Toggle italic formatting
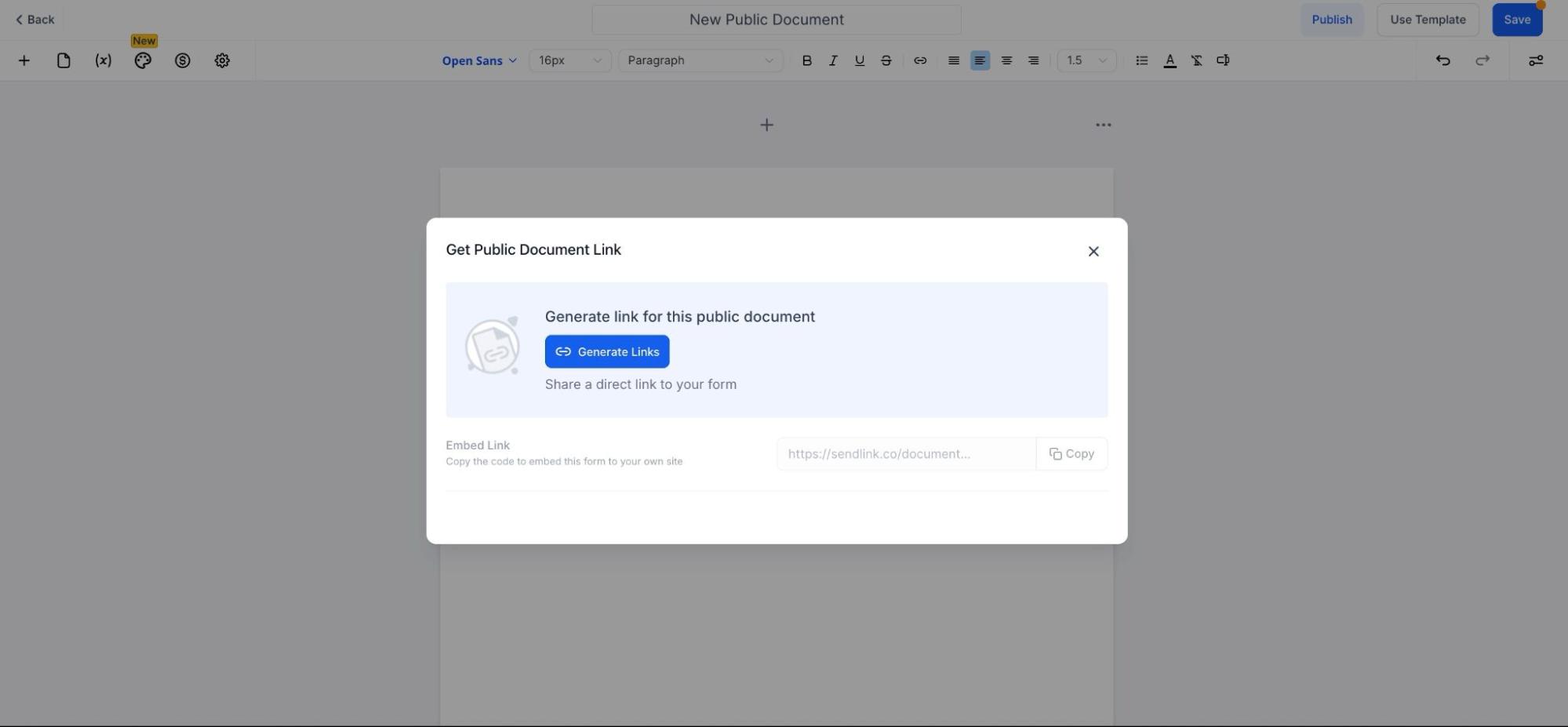This screenshot has height=727, width=1568. tap(833, 60)
